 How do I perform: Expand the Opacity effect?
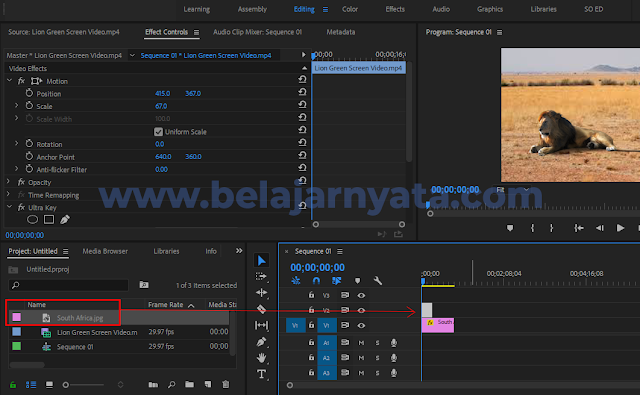click(x=9, y=181)
